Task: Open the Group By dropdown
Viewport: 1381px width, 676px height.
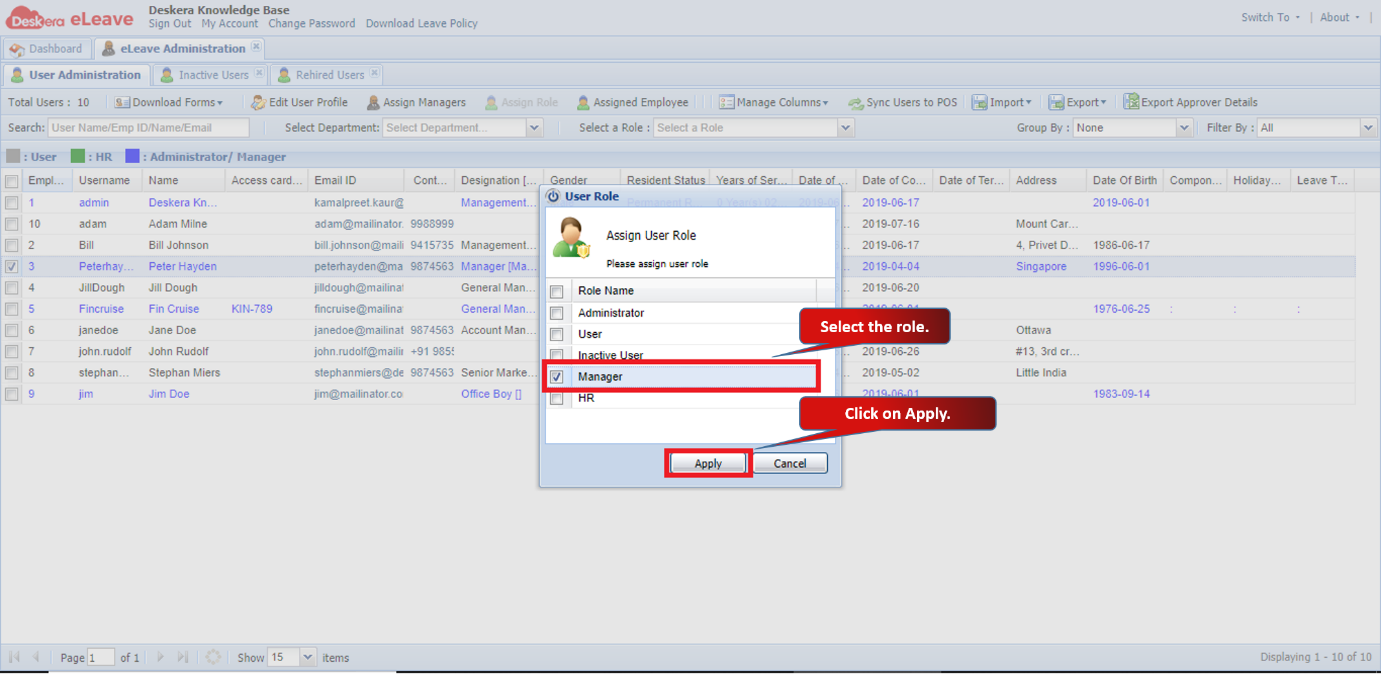Action: click(x=1185, y=128)
